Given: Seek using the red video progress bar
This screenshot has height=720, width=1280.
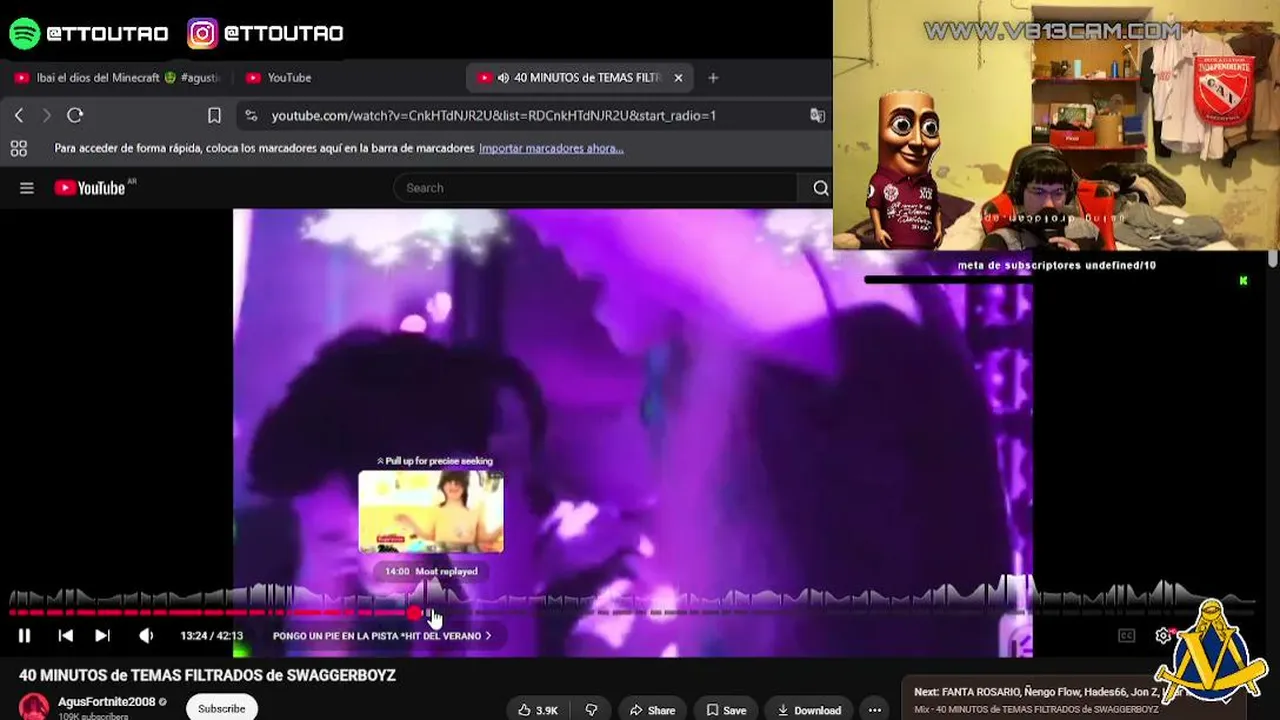Looking at the screenshot, I should point(632,612).
